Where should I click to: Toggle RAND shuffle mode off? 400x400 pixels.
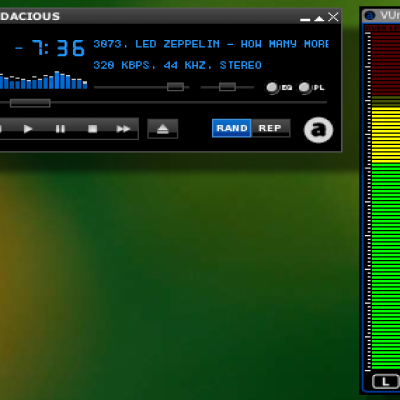[232, 128]
